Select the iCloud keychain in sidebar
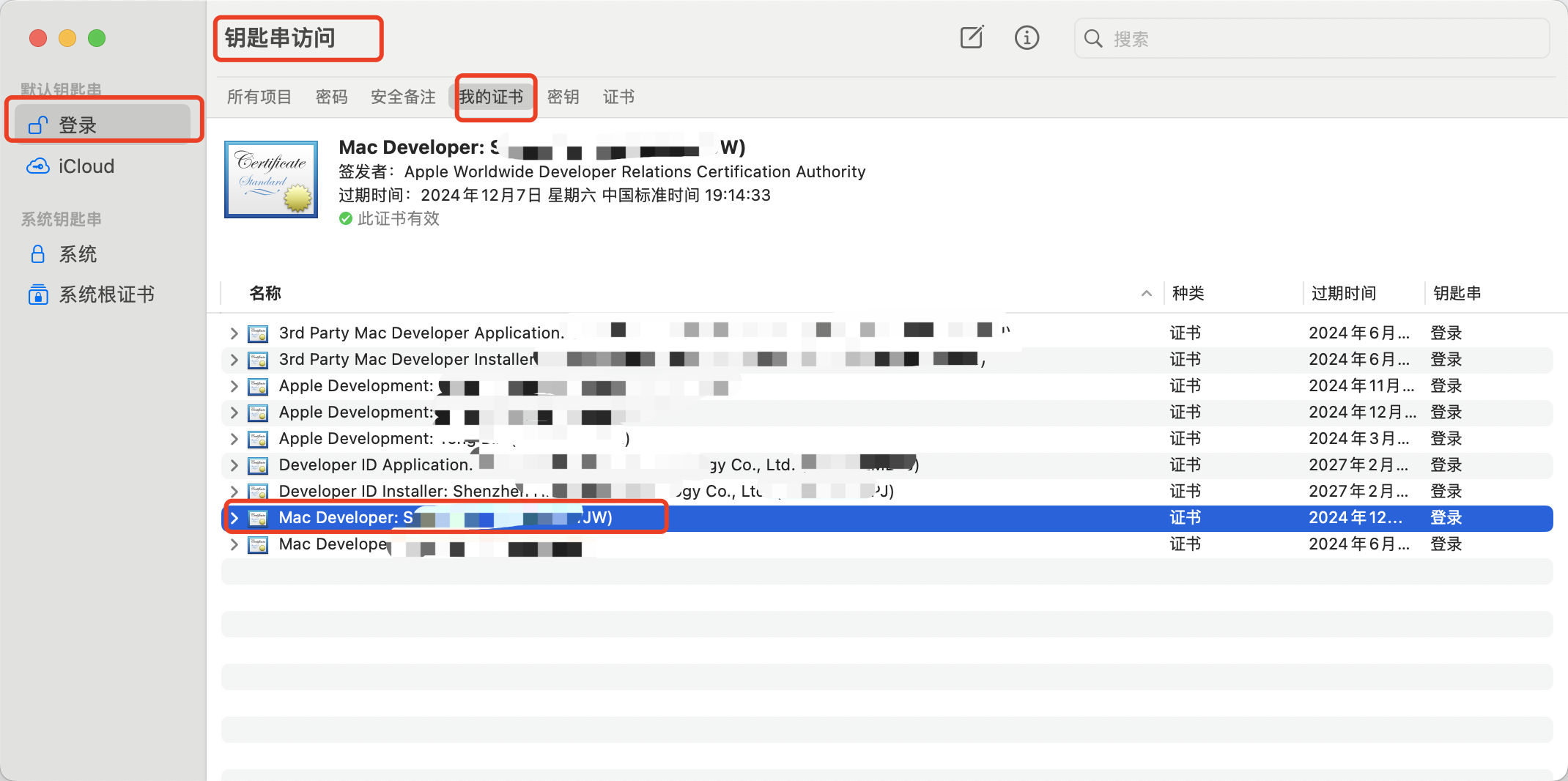The width and height of the screenshot is (1568, 781). (103, 166)
